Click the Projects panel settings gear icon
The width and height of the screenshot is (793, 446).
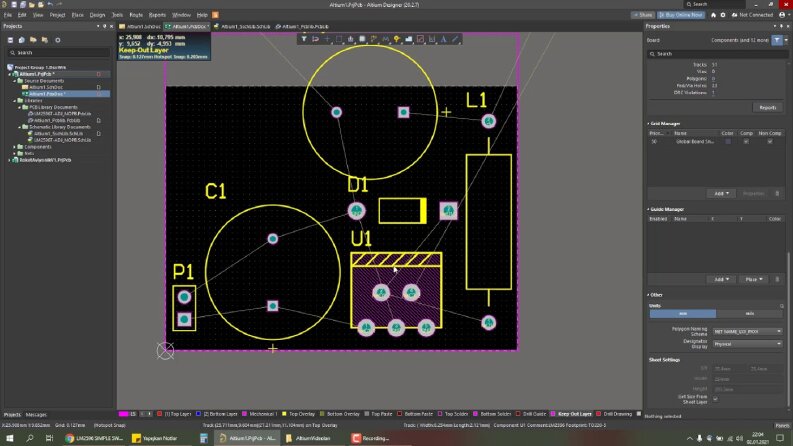(58, 40)
